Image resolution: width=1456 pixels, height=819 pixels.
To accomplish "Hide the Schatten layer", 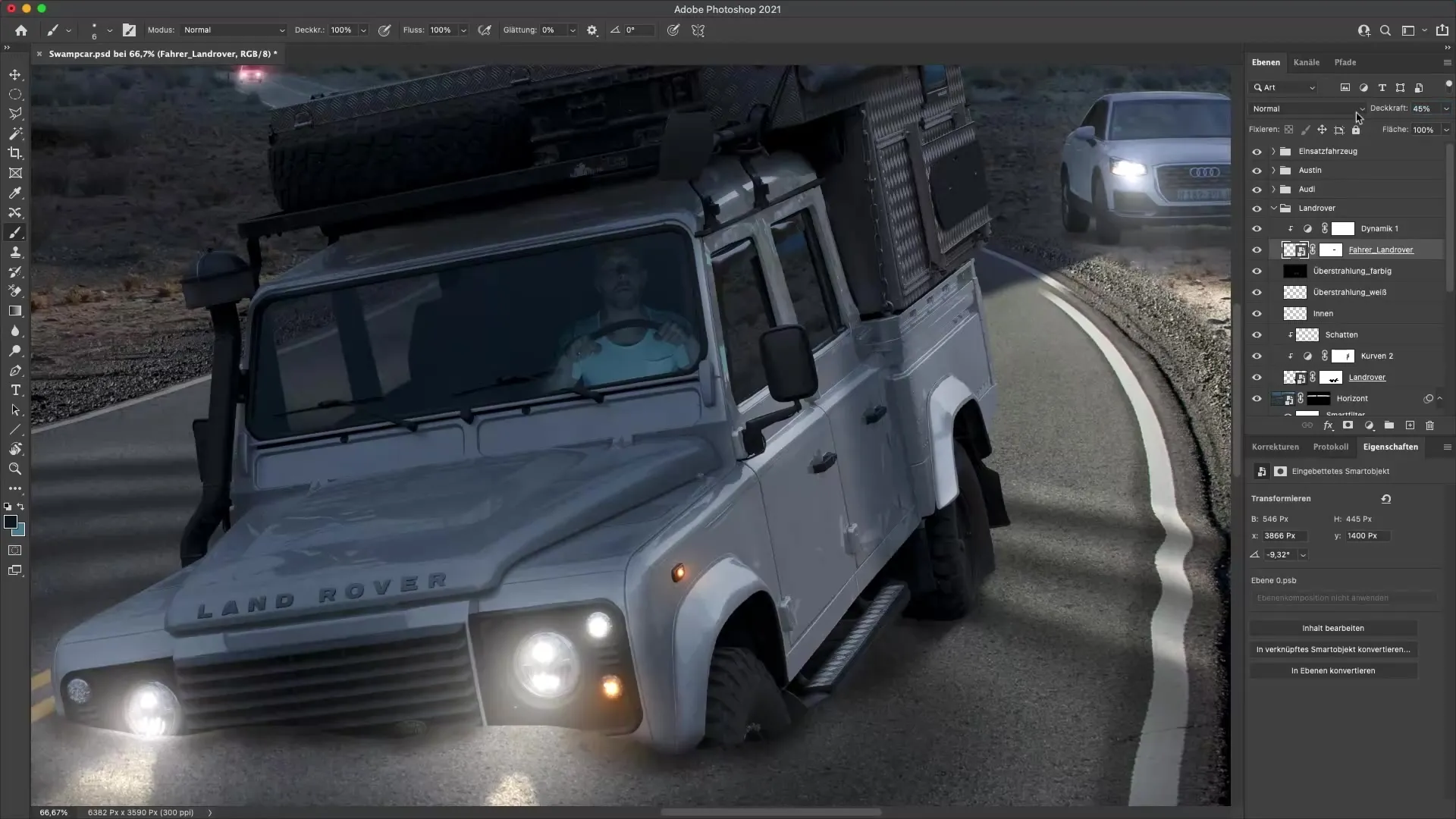I will [1257, 334].
